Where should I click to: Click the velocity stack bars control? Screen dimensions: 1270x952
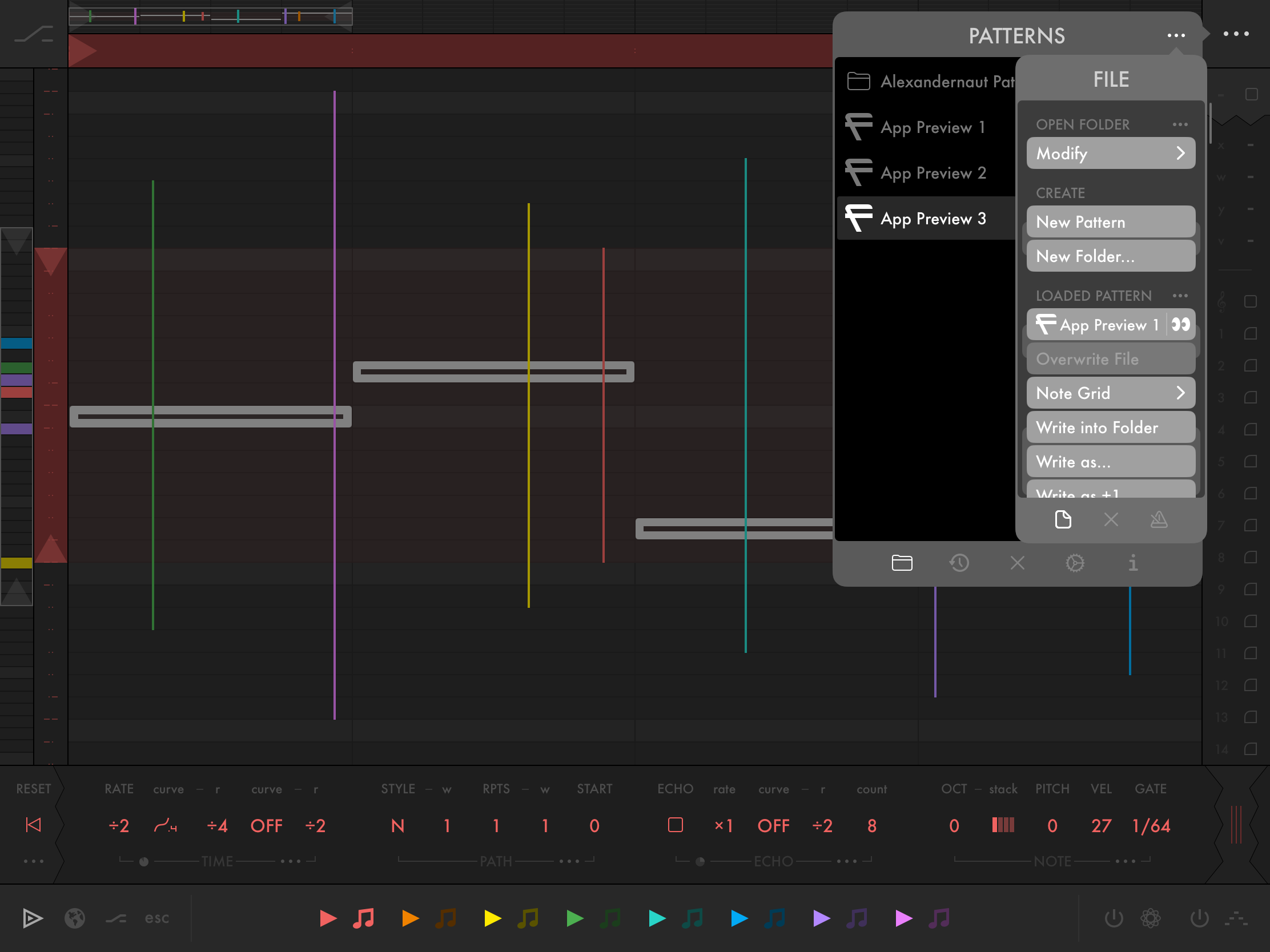click(1003, 825)
